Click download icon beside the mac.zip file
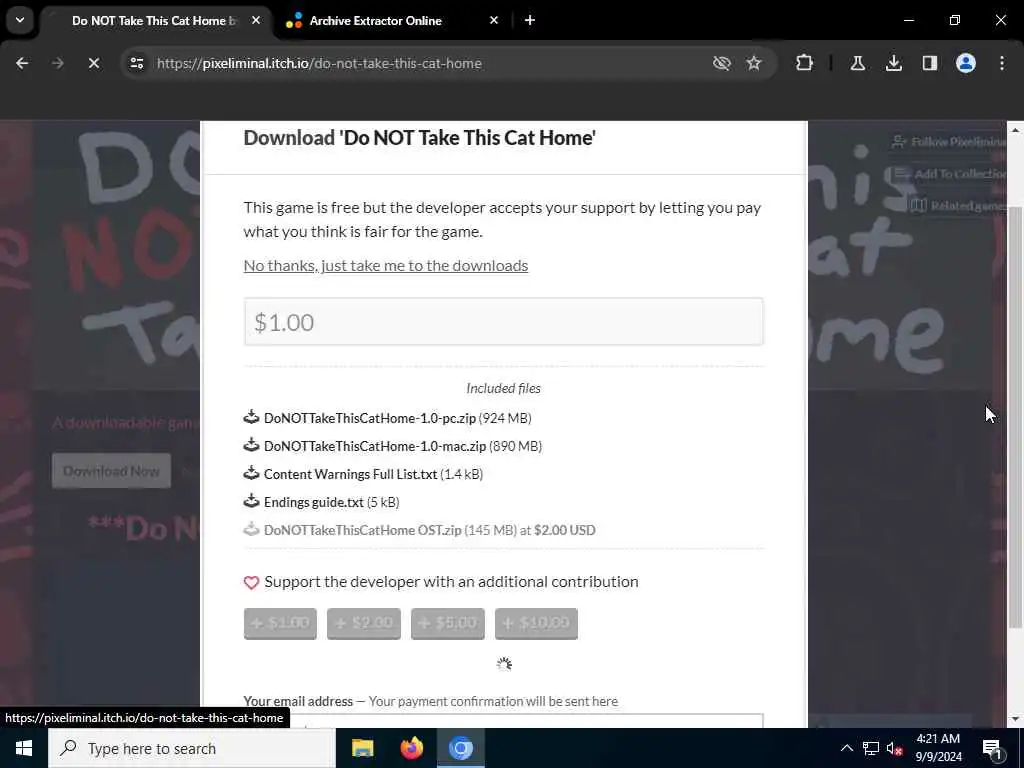 pos(251,445)
